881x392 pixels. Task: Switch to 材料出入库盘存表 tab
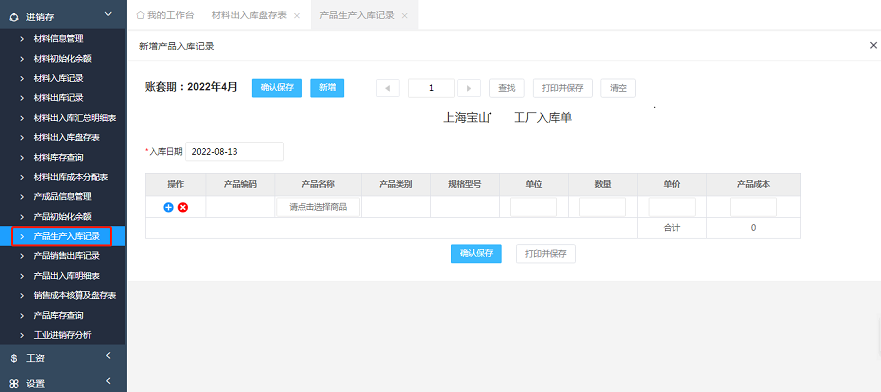click(249, 15)
